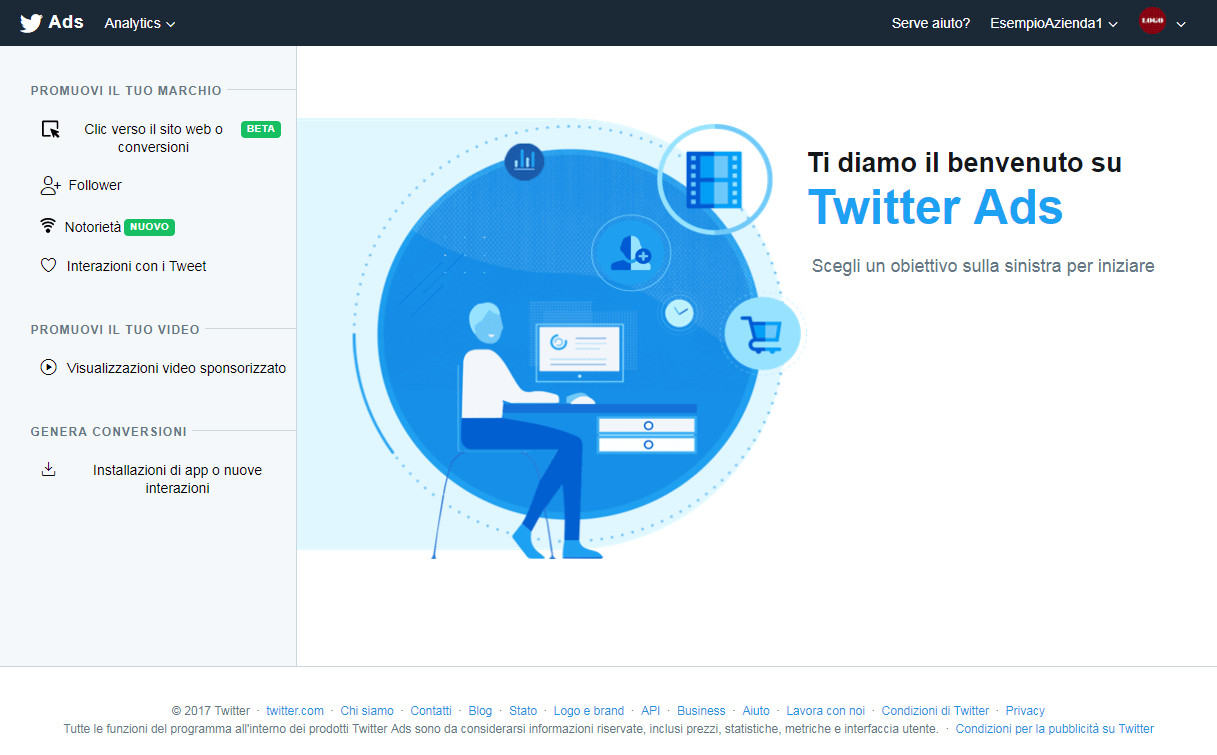Open the twitter.com footer link
The width and height of the screenshot is (1217, 755).
pos(295,711)
